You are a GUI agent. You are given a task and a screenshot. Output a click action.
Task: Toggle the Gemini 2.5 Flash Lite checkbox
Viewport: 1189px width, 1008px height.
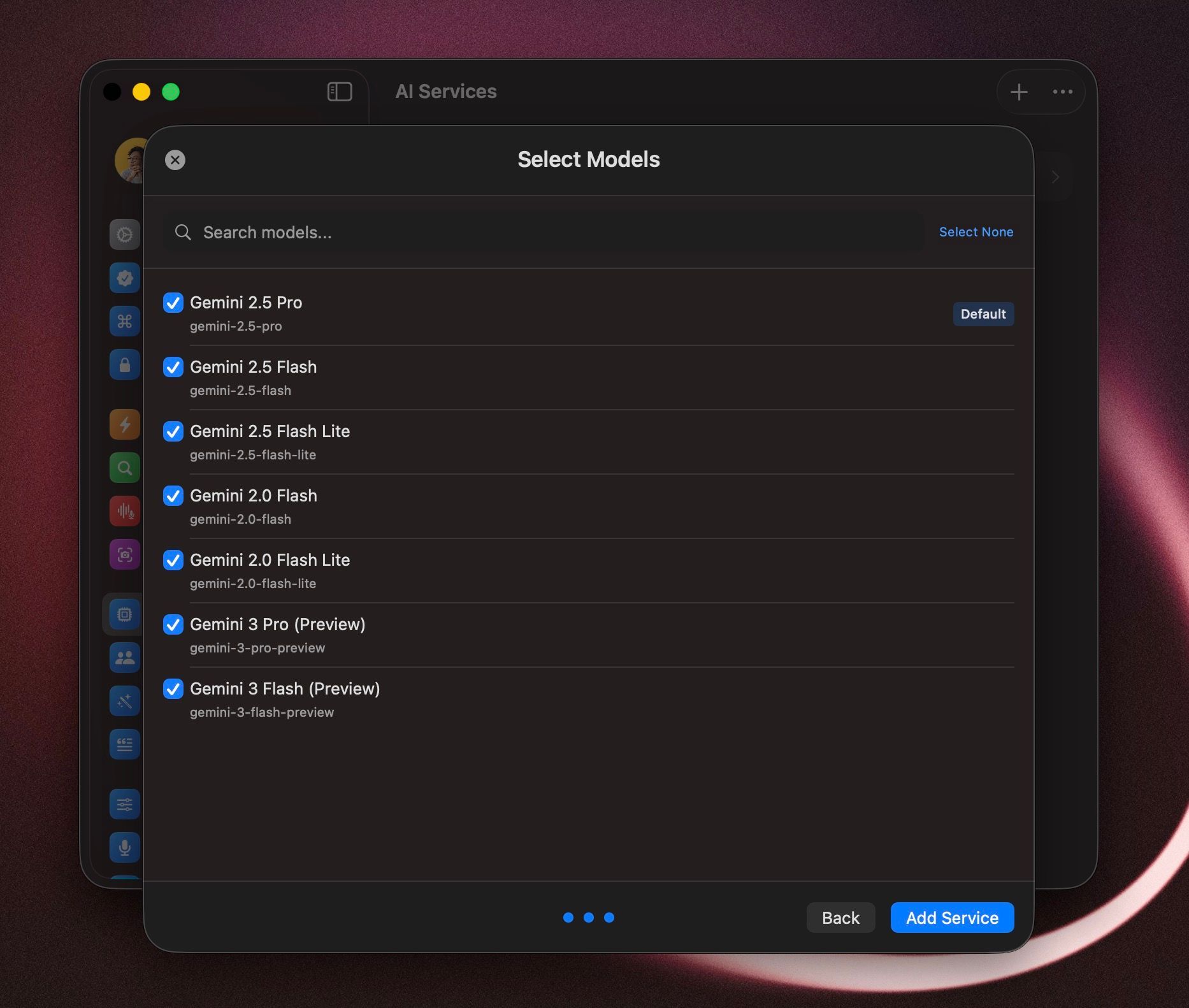click(173, 431)
